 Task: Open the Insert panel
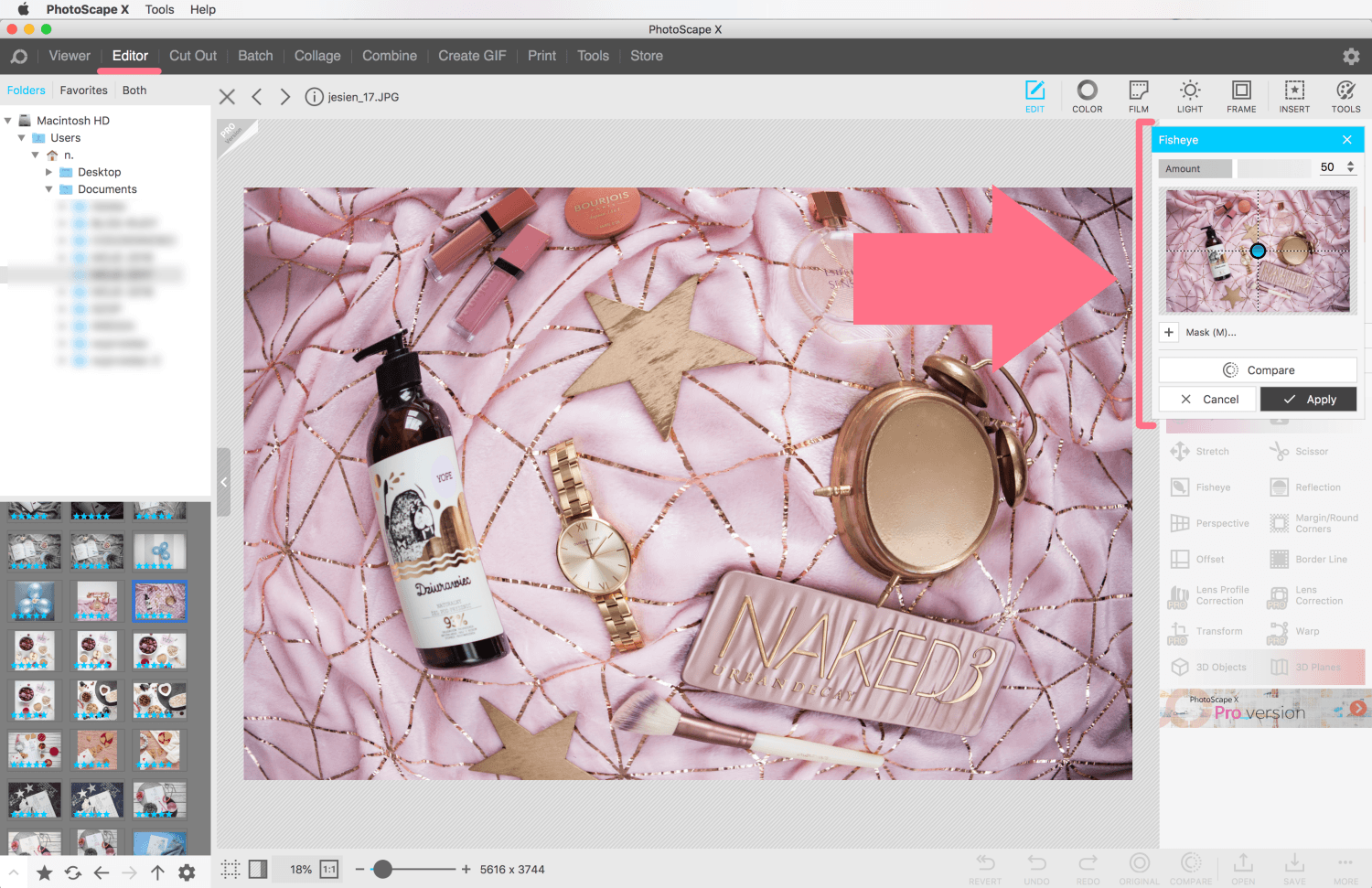1294,96
